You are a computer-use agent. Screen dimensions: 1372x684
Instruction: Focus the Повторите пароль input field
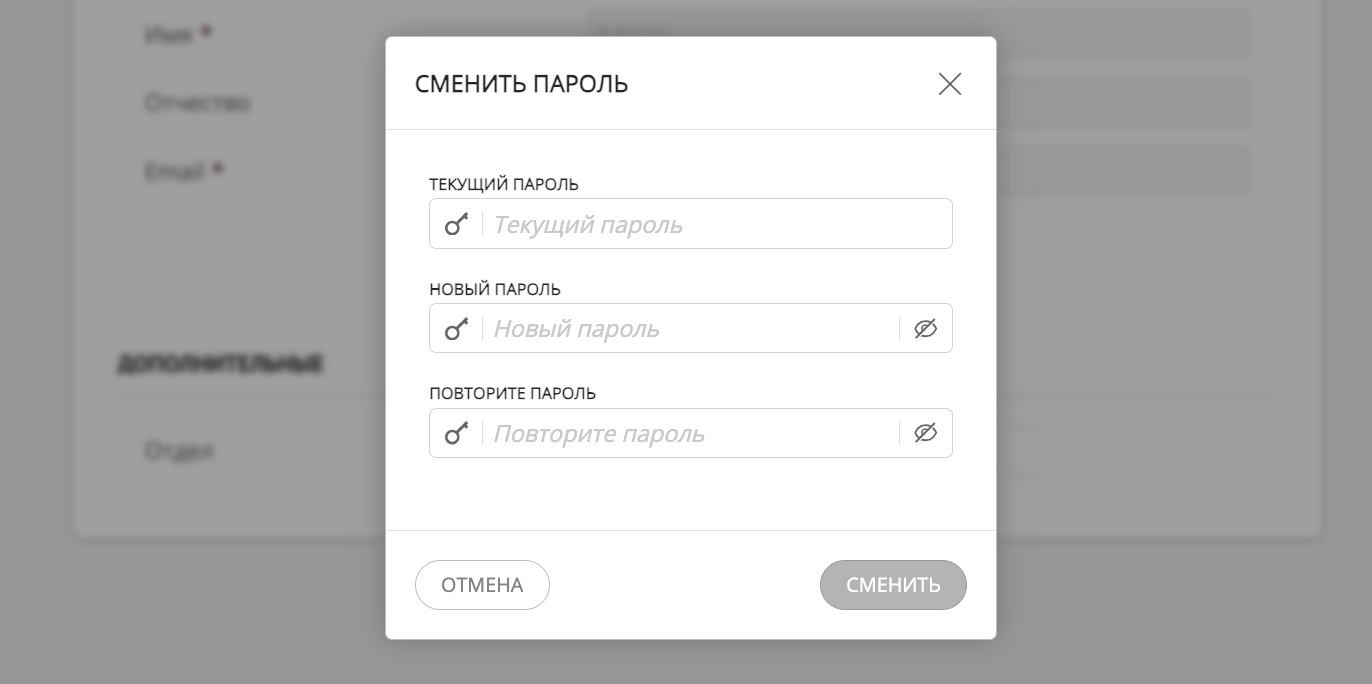coord(690,433)
